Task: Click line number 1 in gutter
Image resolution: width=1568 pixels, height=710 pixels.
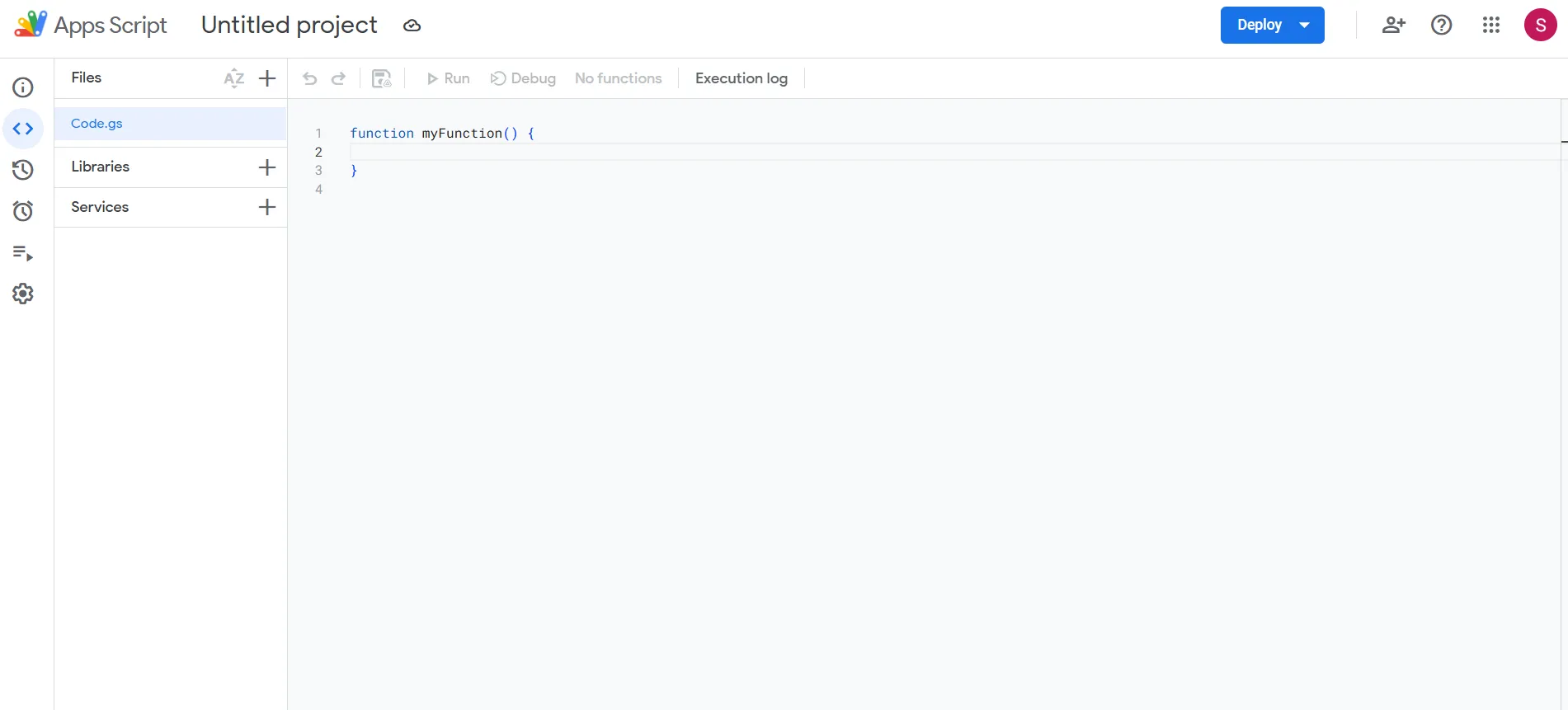Action: click(318, 133)
